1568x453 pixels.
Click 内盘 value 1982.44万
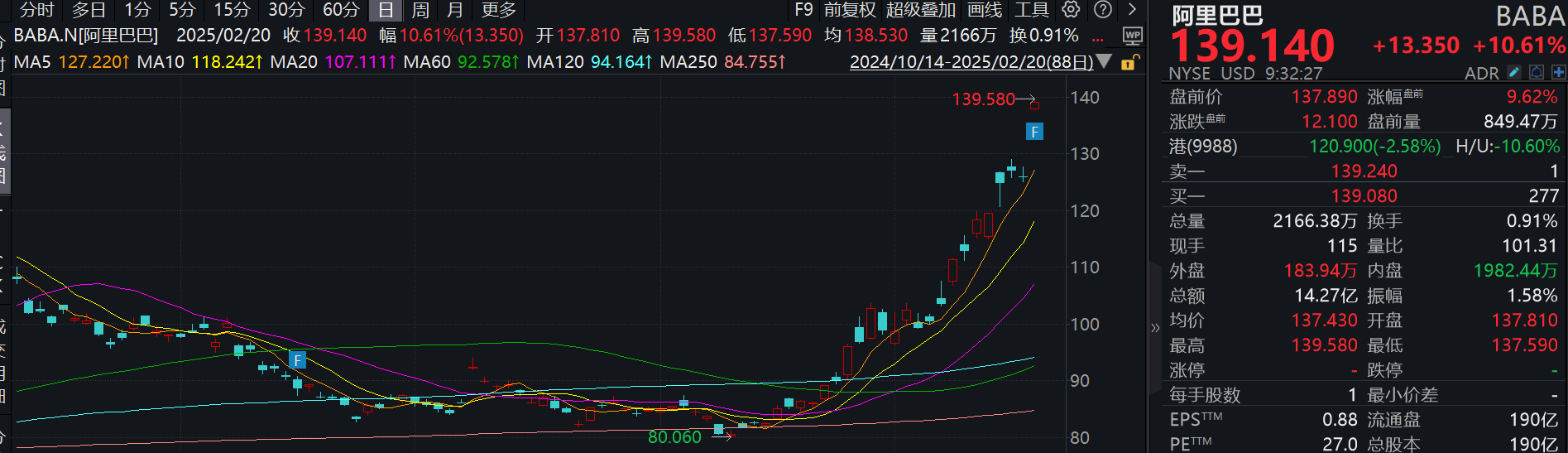coord(1516,271)
